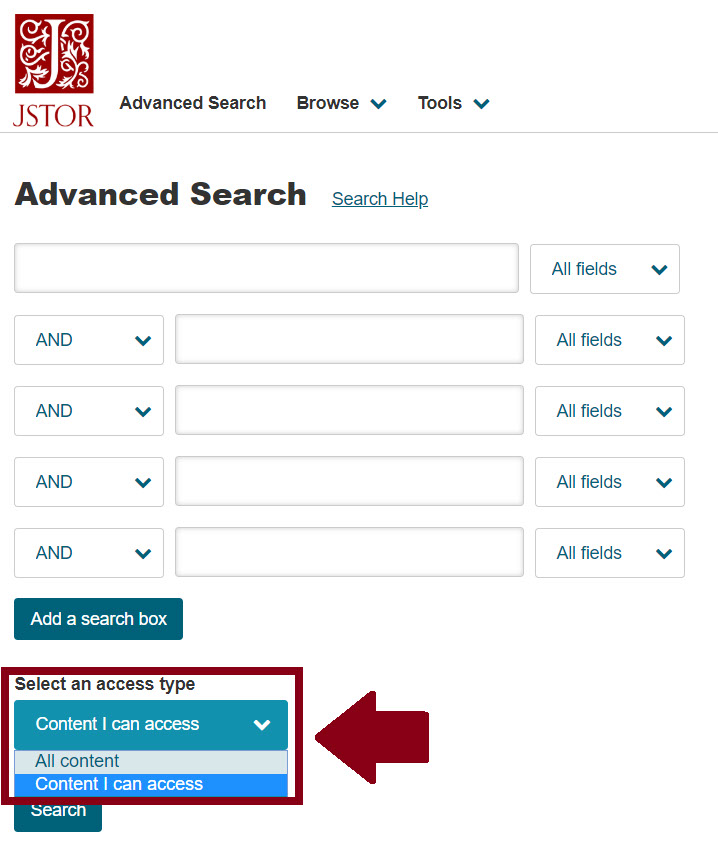The image size is (718, 850).
Task: Open the Search Help link
Action: pos(380,199)
